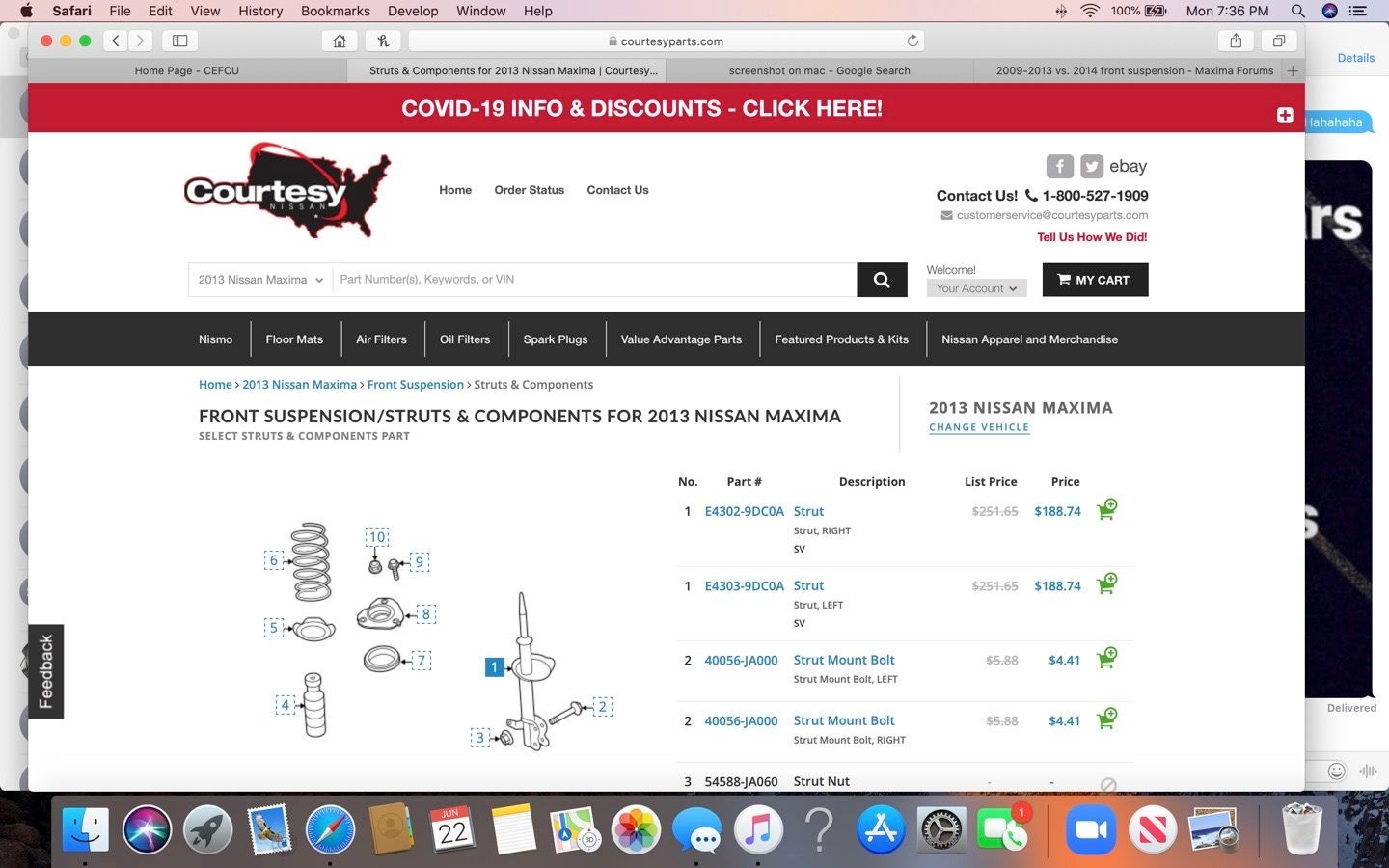This screenshot has width=1389, height=868.
Task: Open the Feedback side tab
Action: coord(45,671)
